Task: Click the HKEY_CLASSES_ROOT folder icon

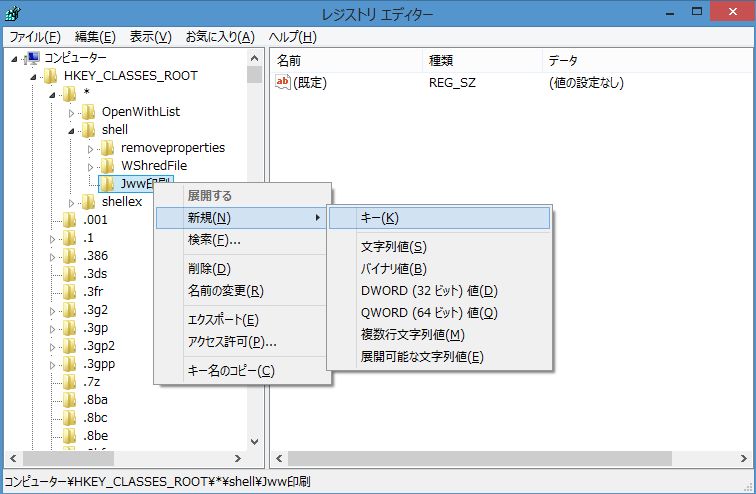Action: [x=50, y=76]
